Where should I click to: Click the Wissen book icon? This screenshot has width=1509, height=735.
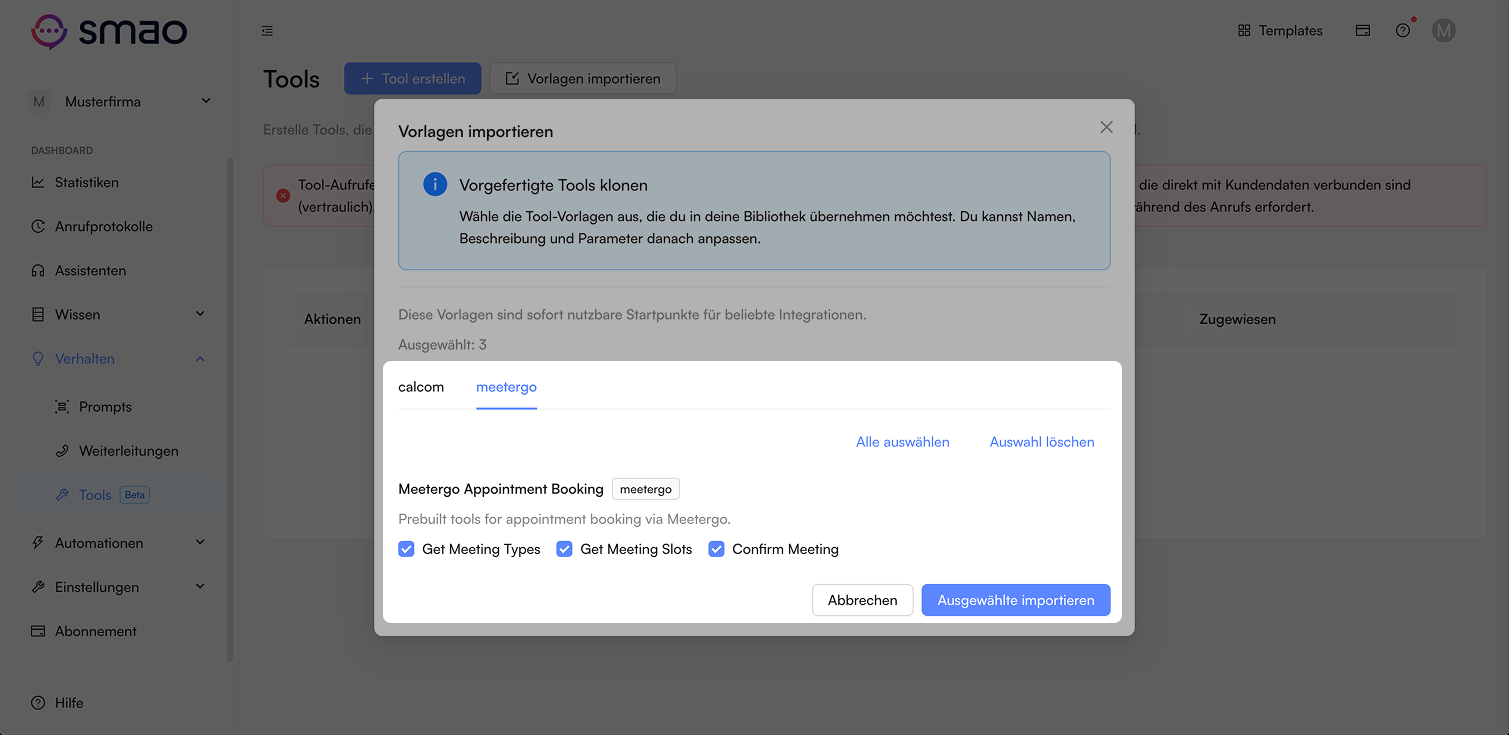tap(38, 315)
